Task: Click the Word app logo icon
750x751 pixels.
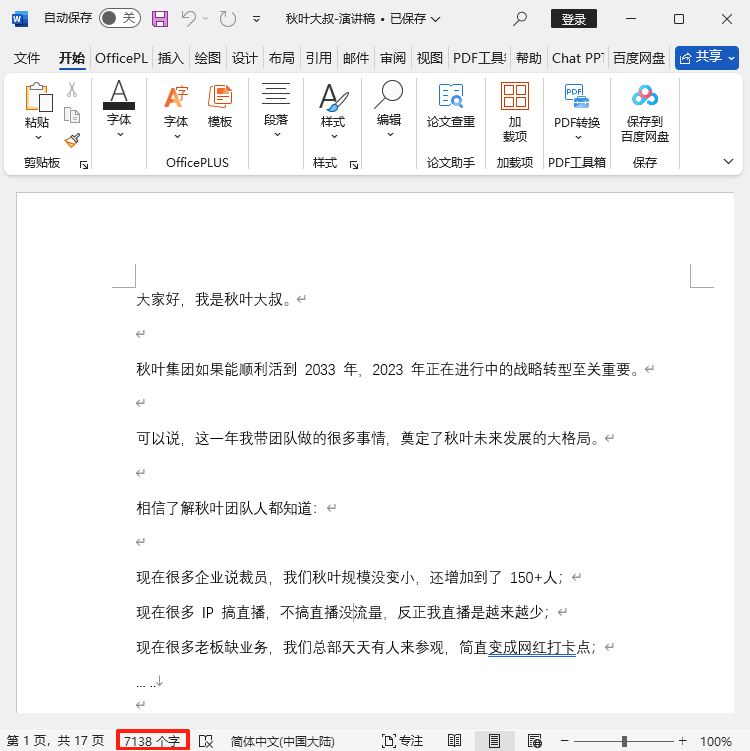Action: (x=20, y=19)
